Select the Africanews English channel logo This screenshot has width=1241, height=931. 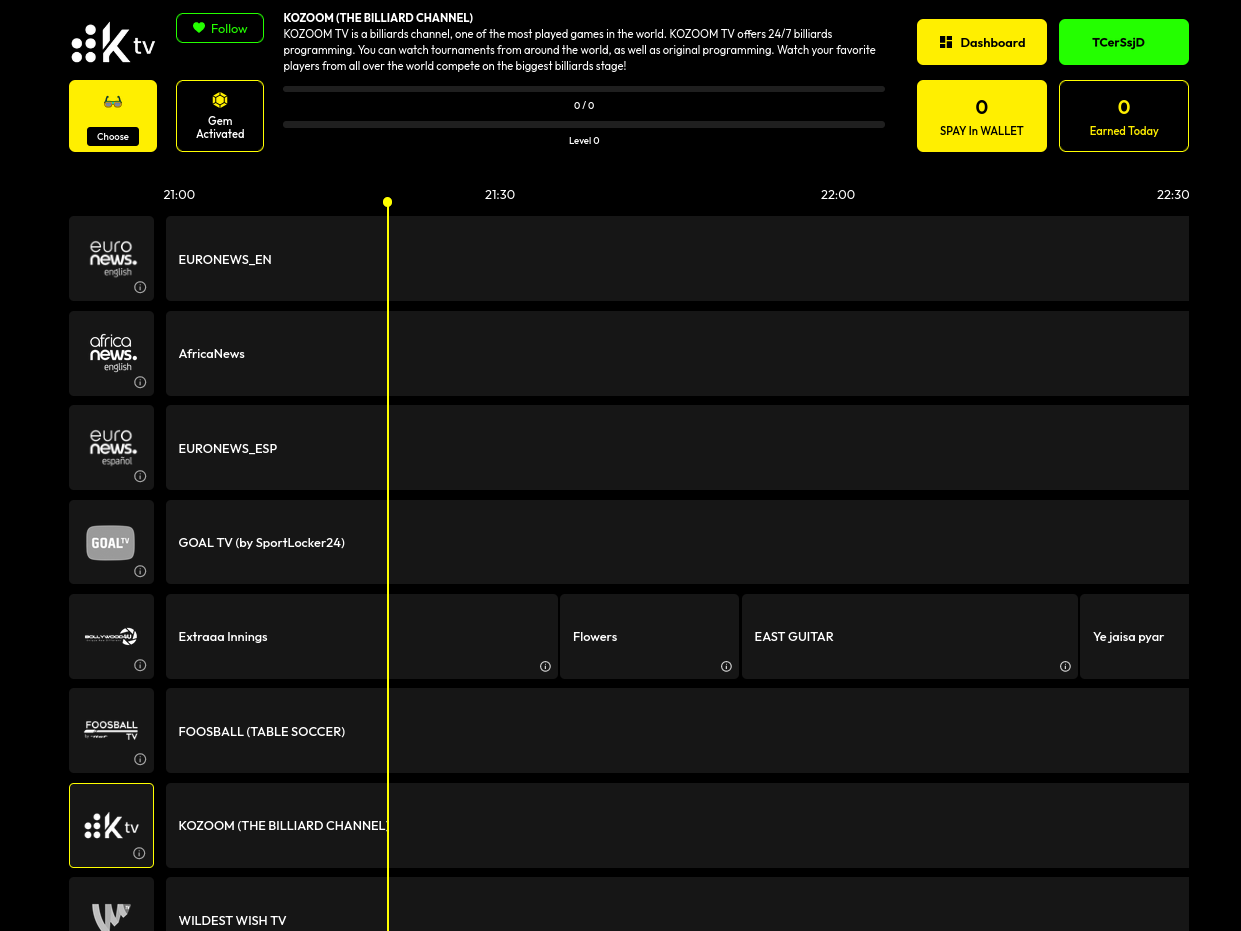tap(112, 353)
